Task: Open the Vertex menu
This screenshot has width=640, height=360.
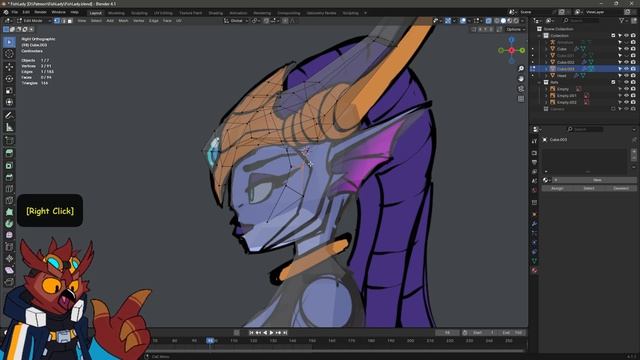Action: pos(138,20)
